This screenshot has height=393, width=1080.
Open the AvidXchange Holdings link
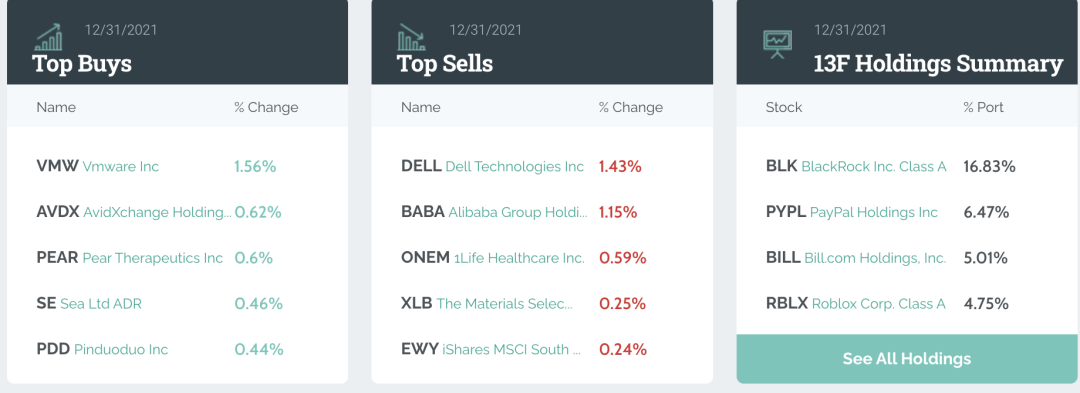(x=157, y=213)
